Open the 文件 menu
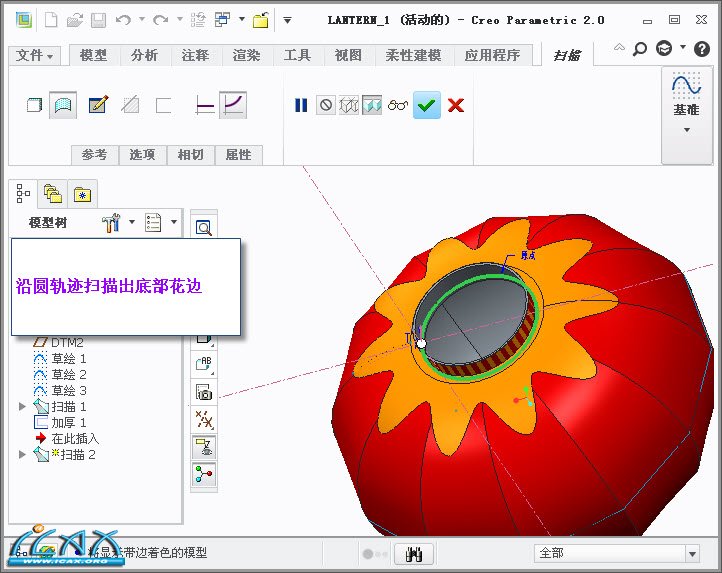The height and width of the screenshot is (573, 722). pos(35,56)
